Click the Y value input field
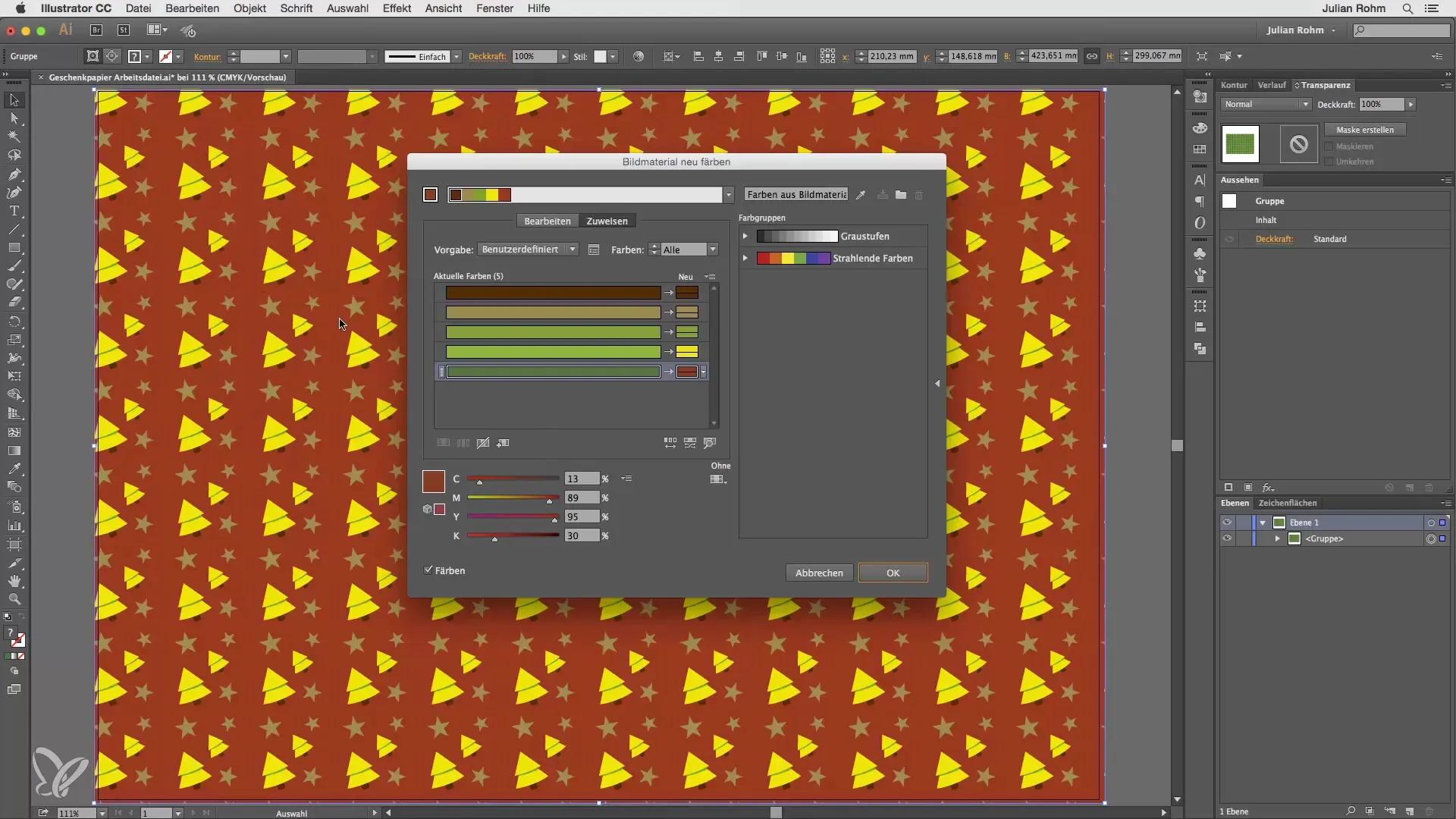The image size is (1456, 819). click(582, 516)
